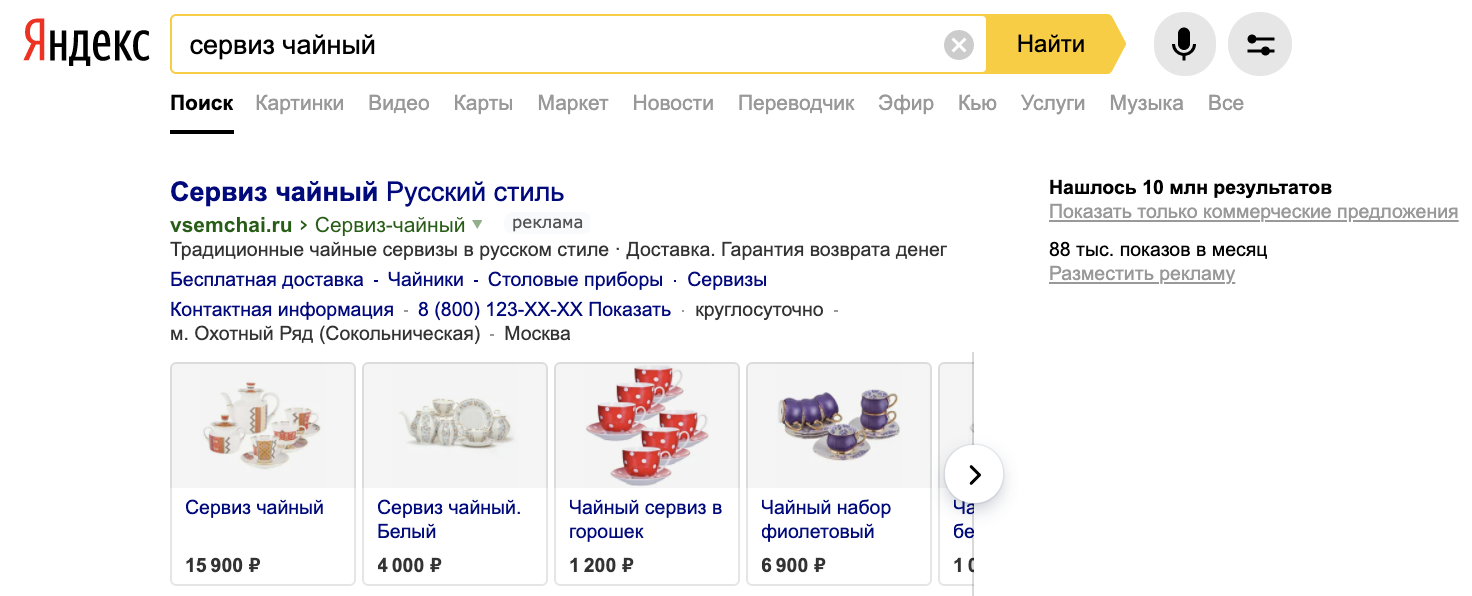
Task: Open search filter settings
Action: [x=1260, y=45]
